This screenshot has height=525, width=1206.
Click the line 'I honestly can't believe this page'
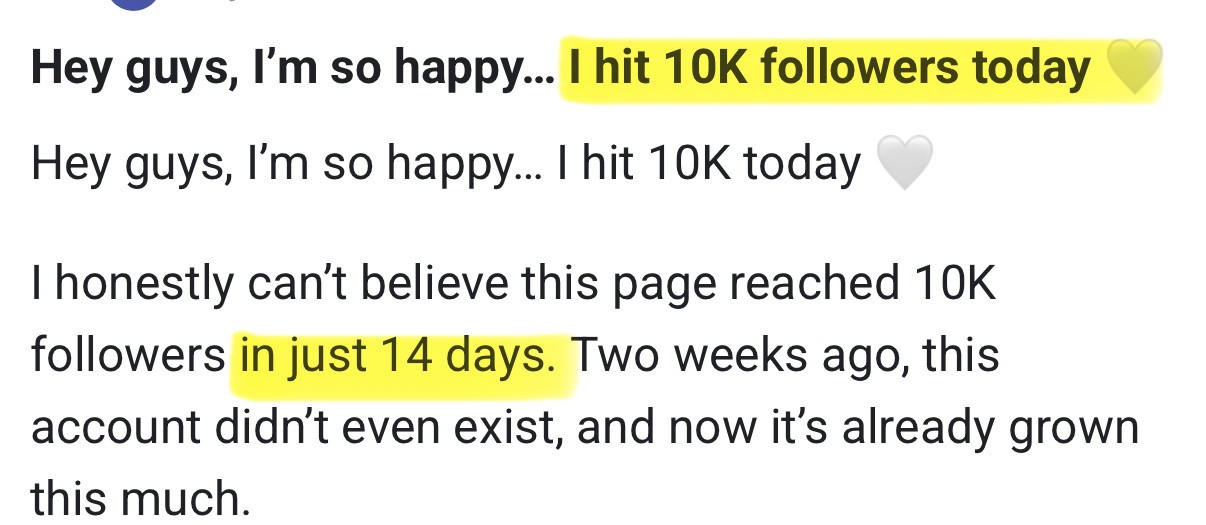375,285
